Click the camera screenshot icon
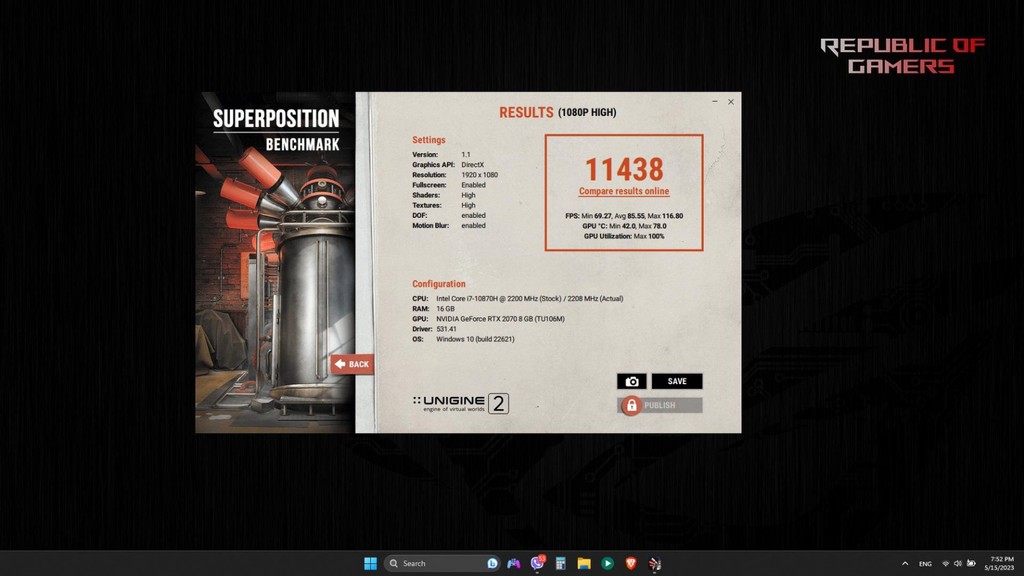Screen dimensions: 1024x576 click(x=632, y=381)
